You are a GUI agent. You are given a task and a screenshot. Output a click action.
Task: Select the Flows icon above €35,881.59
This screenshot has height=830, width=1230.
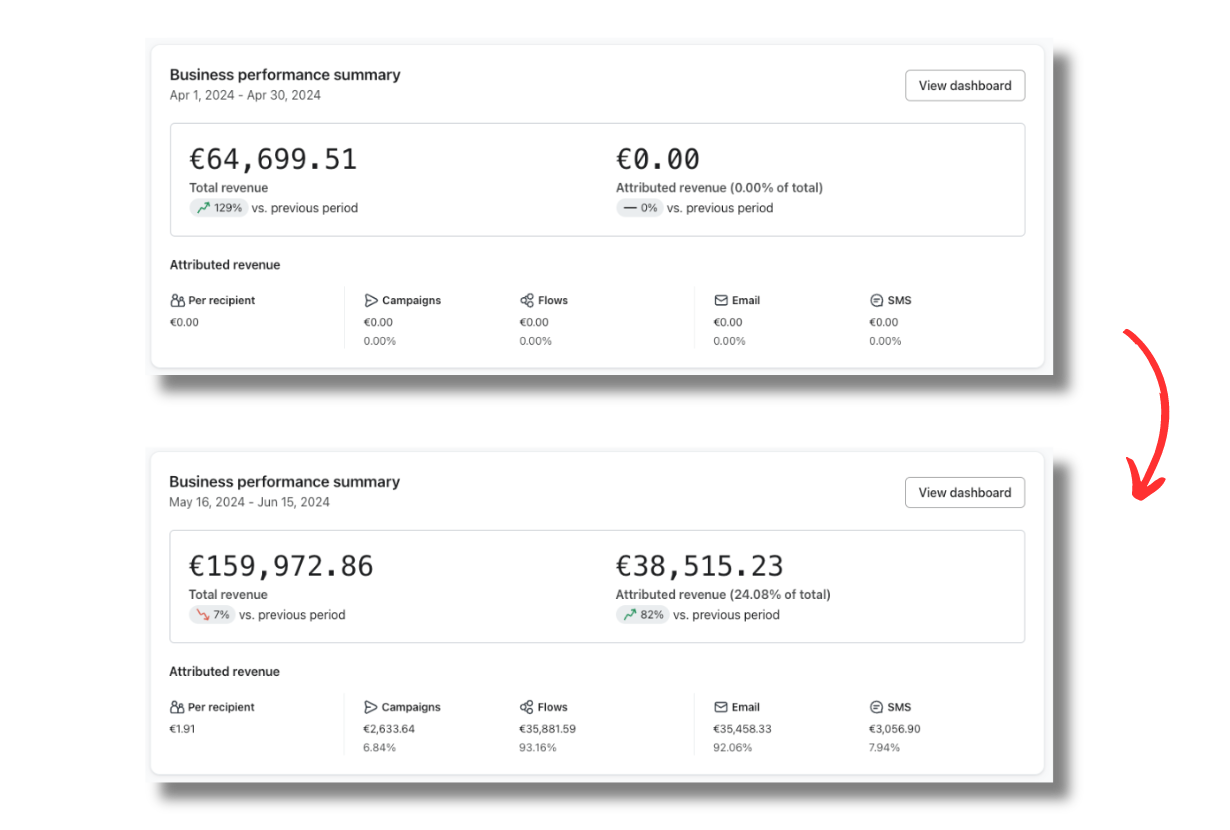click(x=527, y=707)
